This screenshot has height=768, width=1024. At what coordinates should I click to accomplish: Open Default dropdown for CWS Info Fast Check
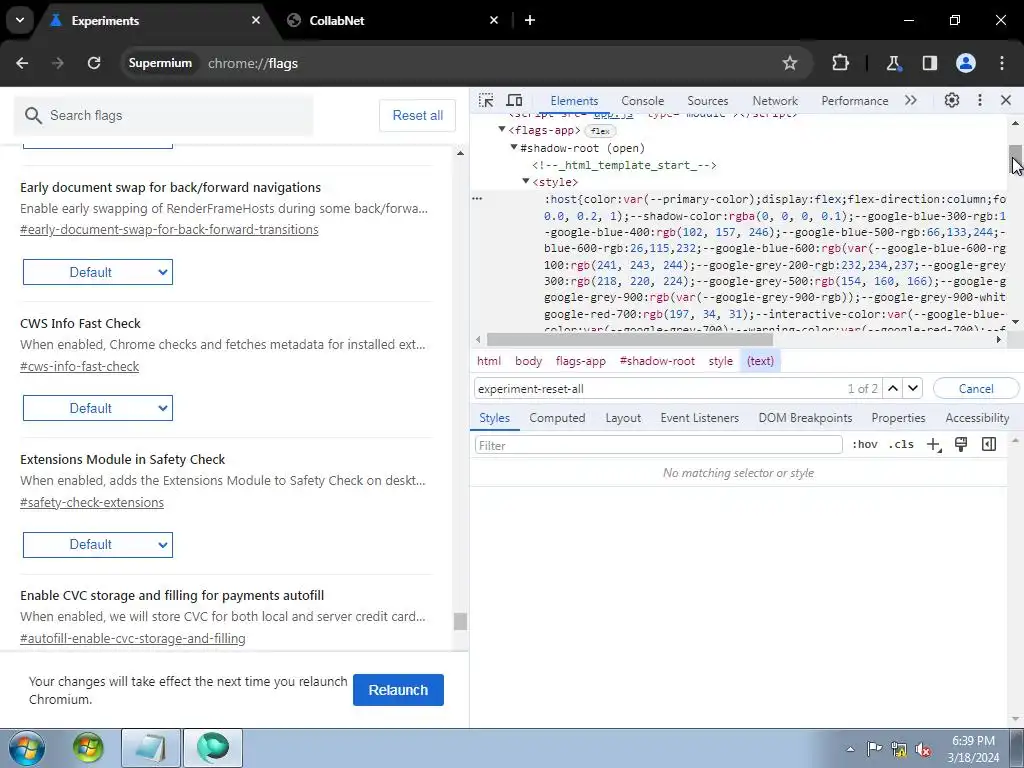98,408
